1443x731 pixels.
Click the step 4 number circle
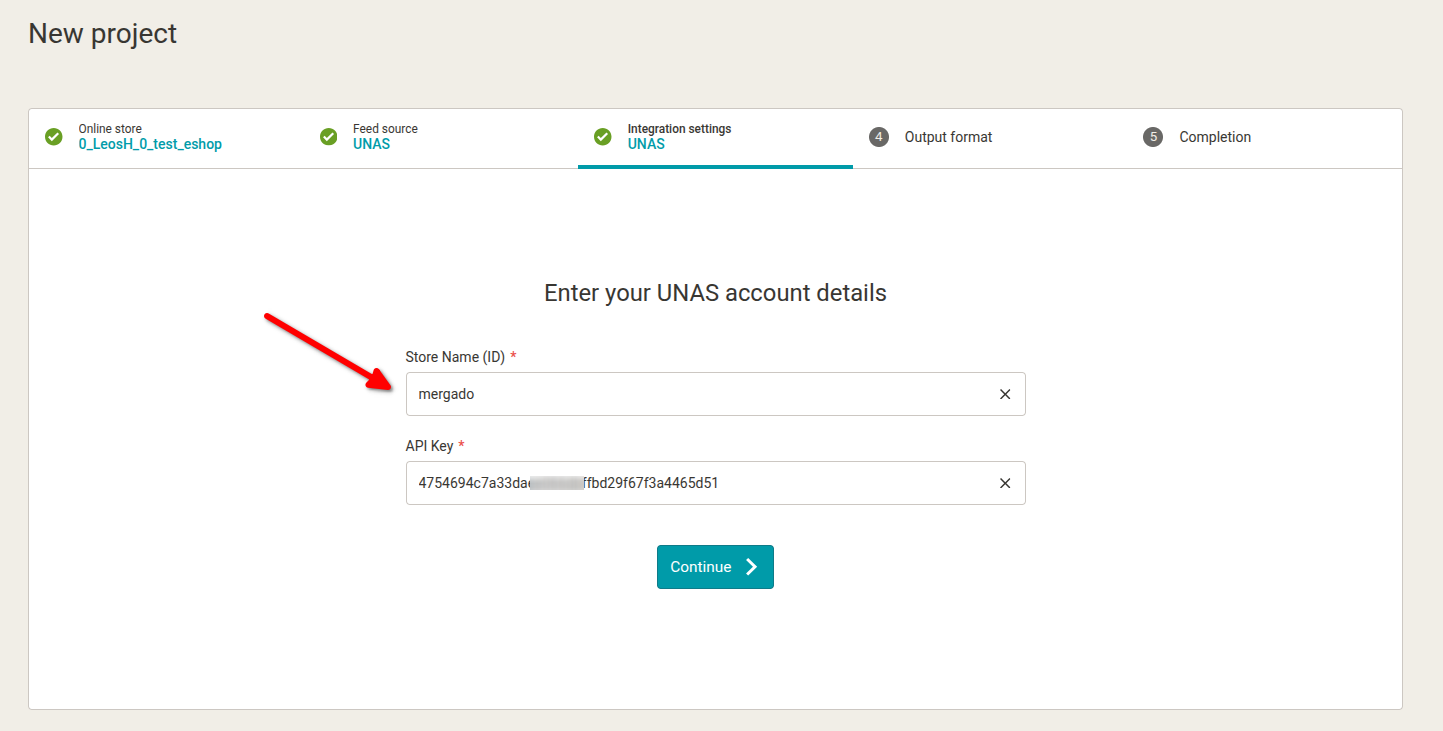coord(879,137)
